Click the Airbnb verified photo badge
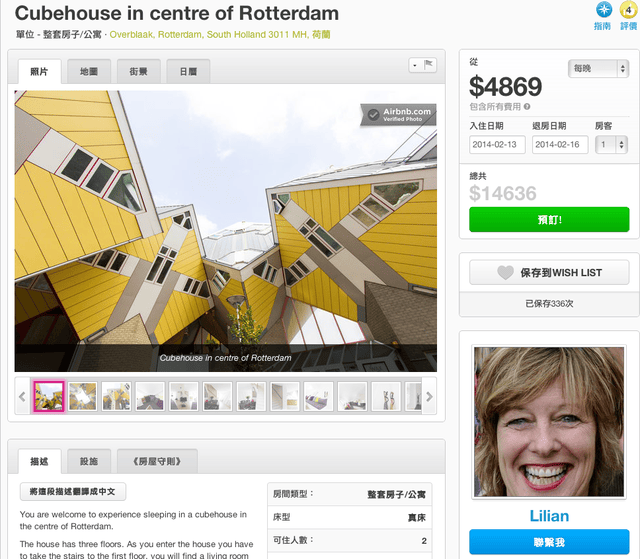Screen dimensions: 640x559 click(x=398, y=115)
